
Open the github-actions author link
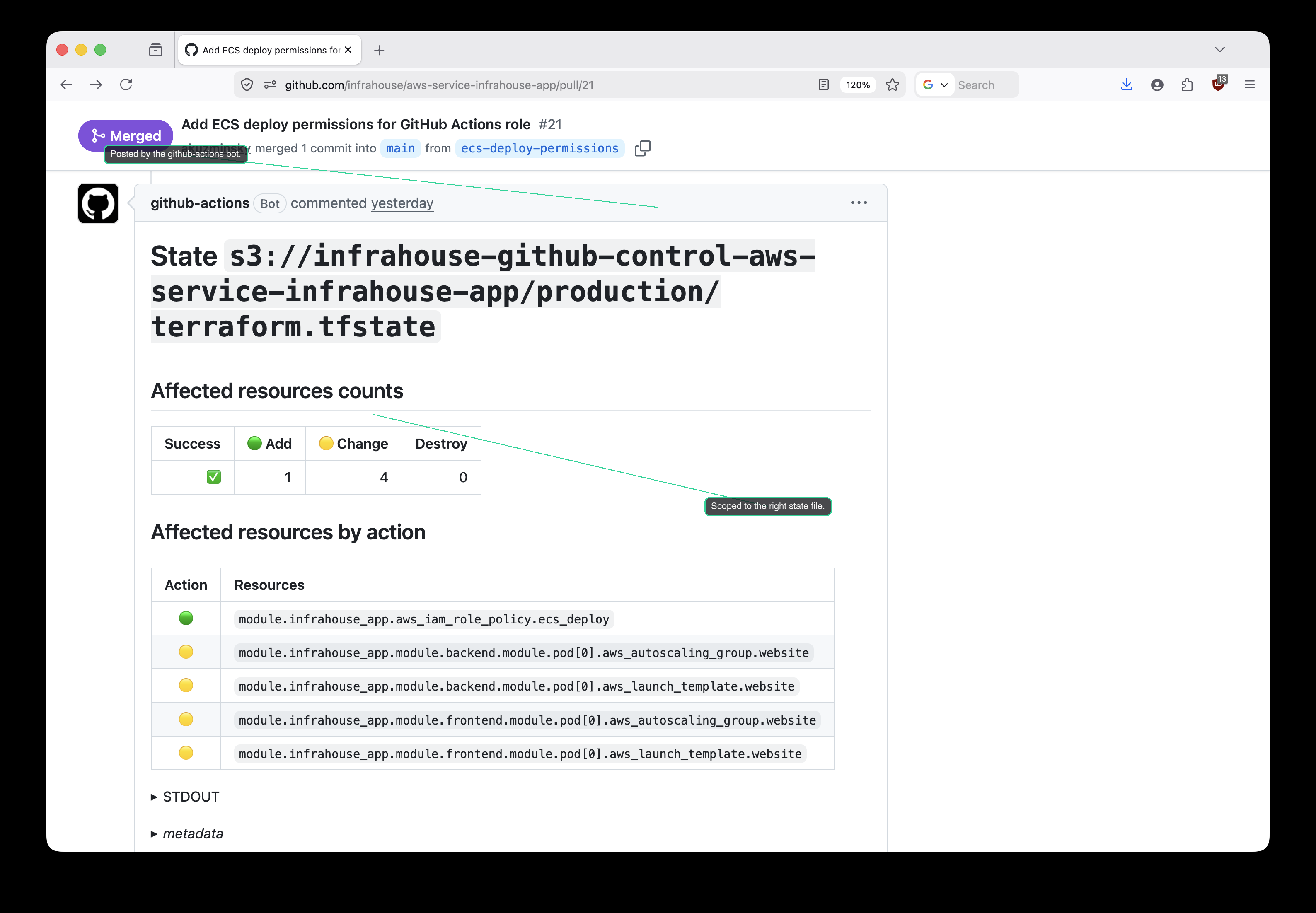(200, 203)
